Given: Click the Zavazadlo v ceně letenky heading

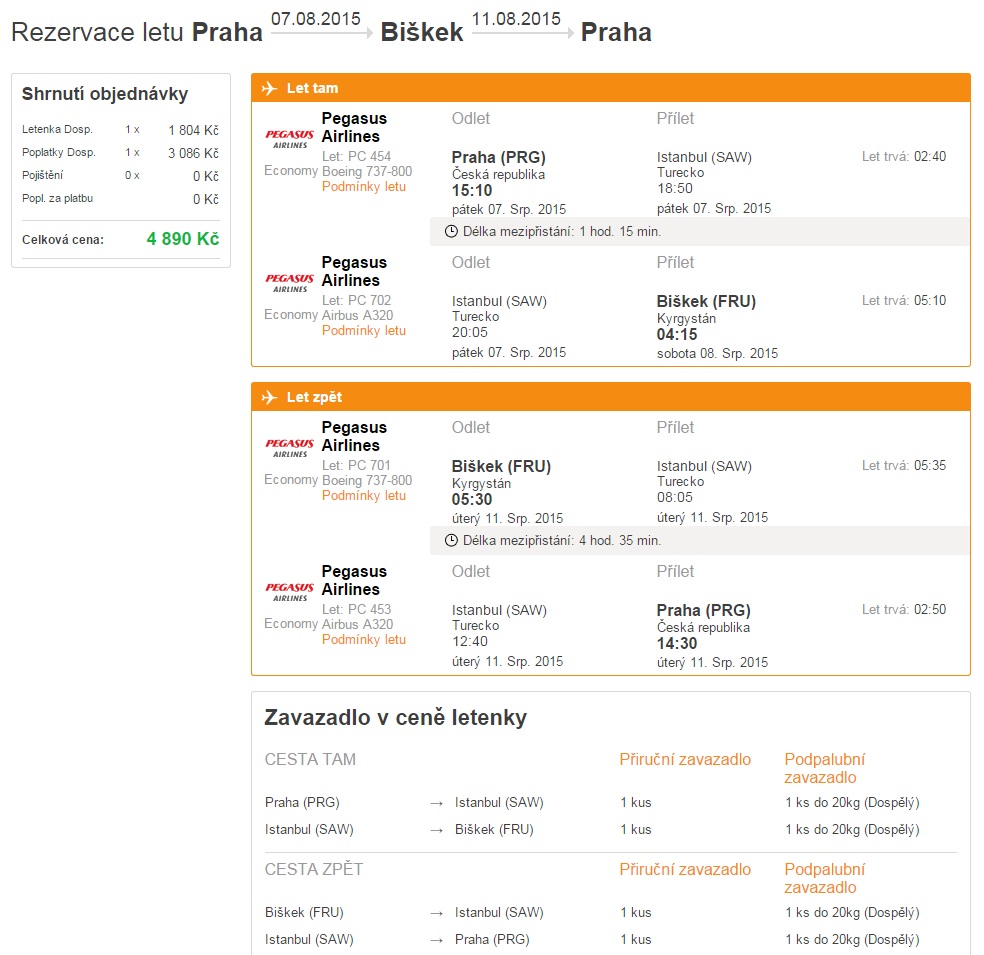Looking at the screenshot, I should (395, 717).
